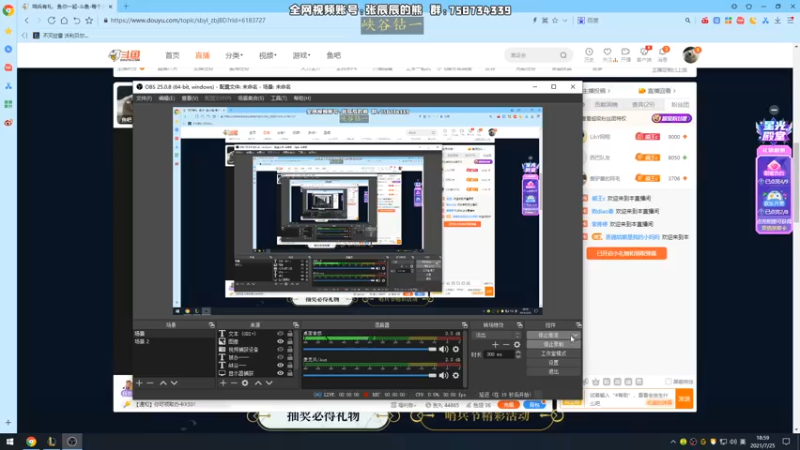Open the 游戏 dropdown in Douyu nav
The image size is (800, 450).
(x=301, y=55)
